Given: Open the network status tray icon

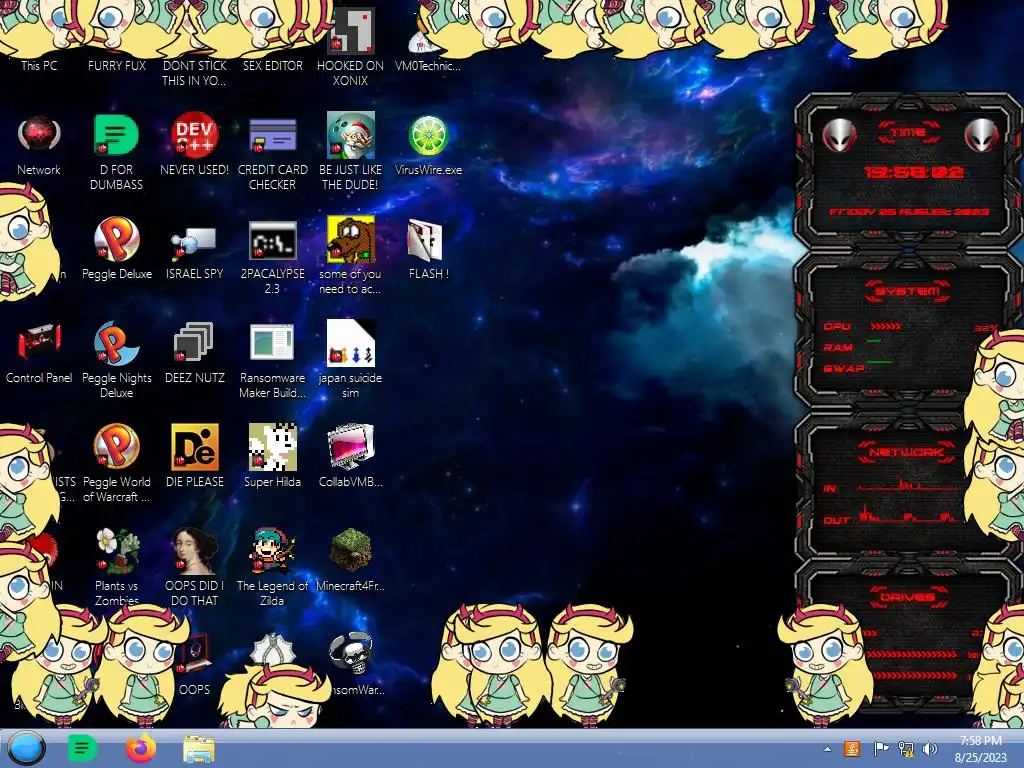Looking at the screenshot, I should tap(905, 748).
